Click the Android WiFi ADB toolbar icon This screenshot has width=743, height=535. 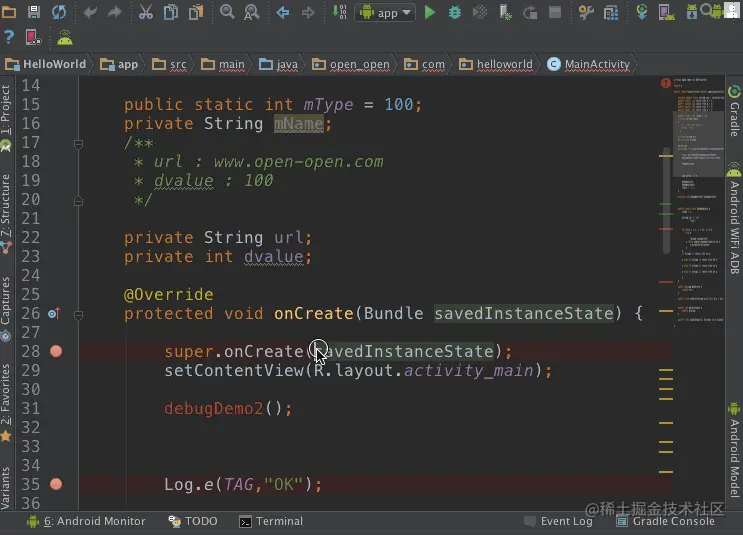click(65, 37)
